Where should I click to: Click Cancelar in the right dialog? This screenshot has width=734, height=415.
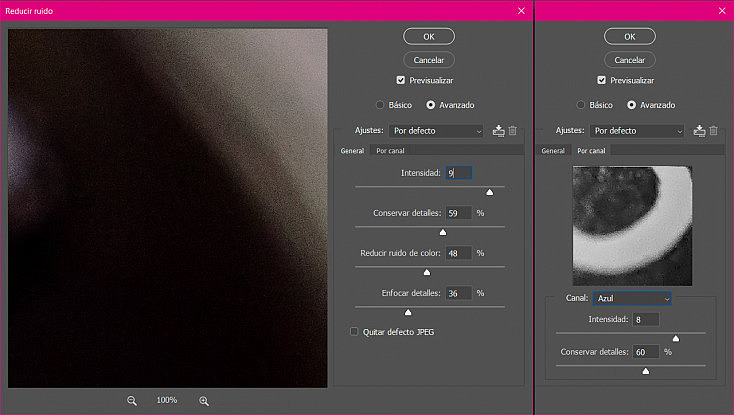click(x=630, y=60)
